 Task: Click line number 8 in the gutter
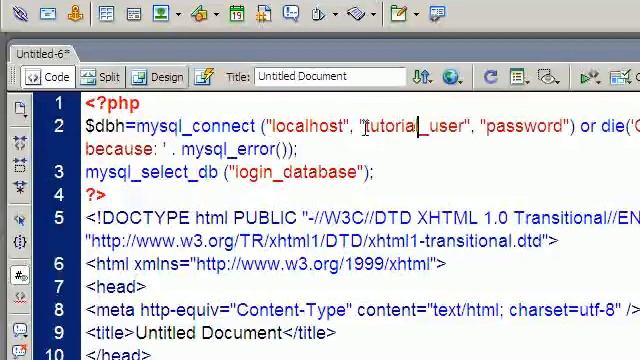click(59, 310)
